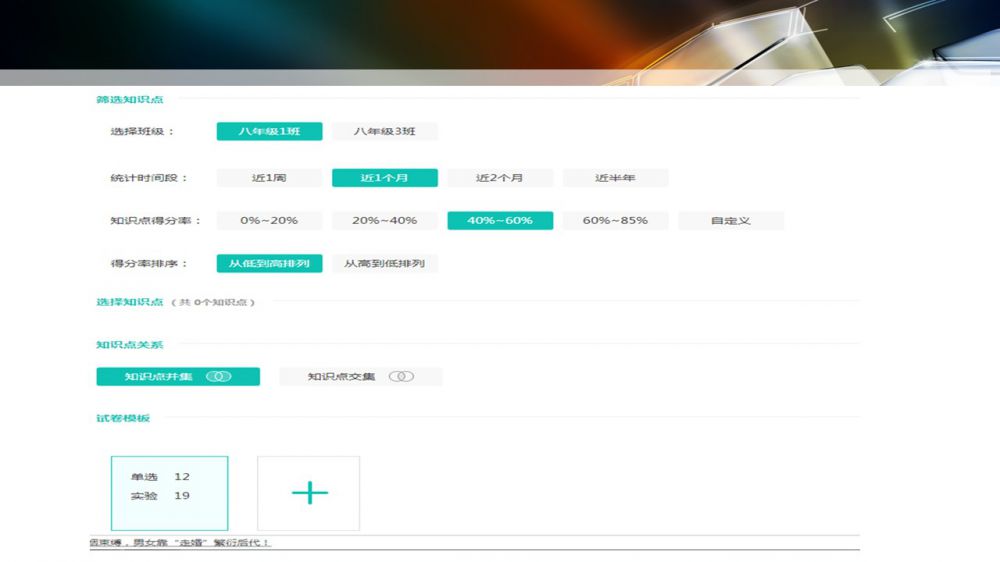Click the union icon in 知识点并集
1000x562 pixels.
pyautogui.click(x=219, y=377)
